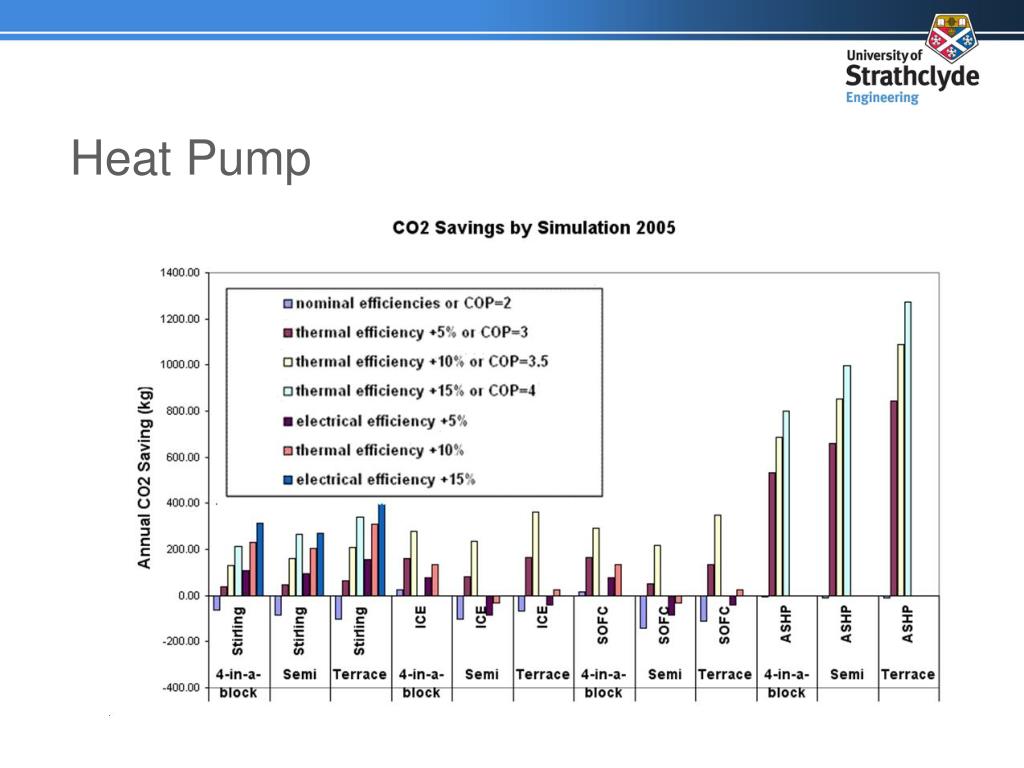Select the ASHP 4-in-a-block maroon COP=3 bar
This screenshot has height=768, width=1024.
coord(772,534)
